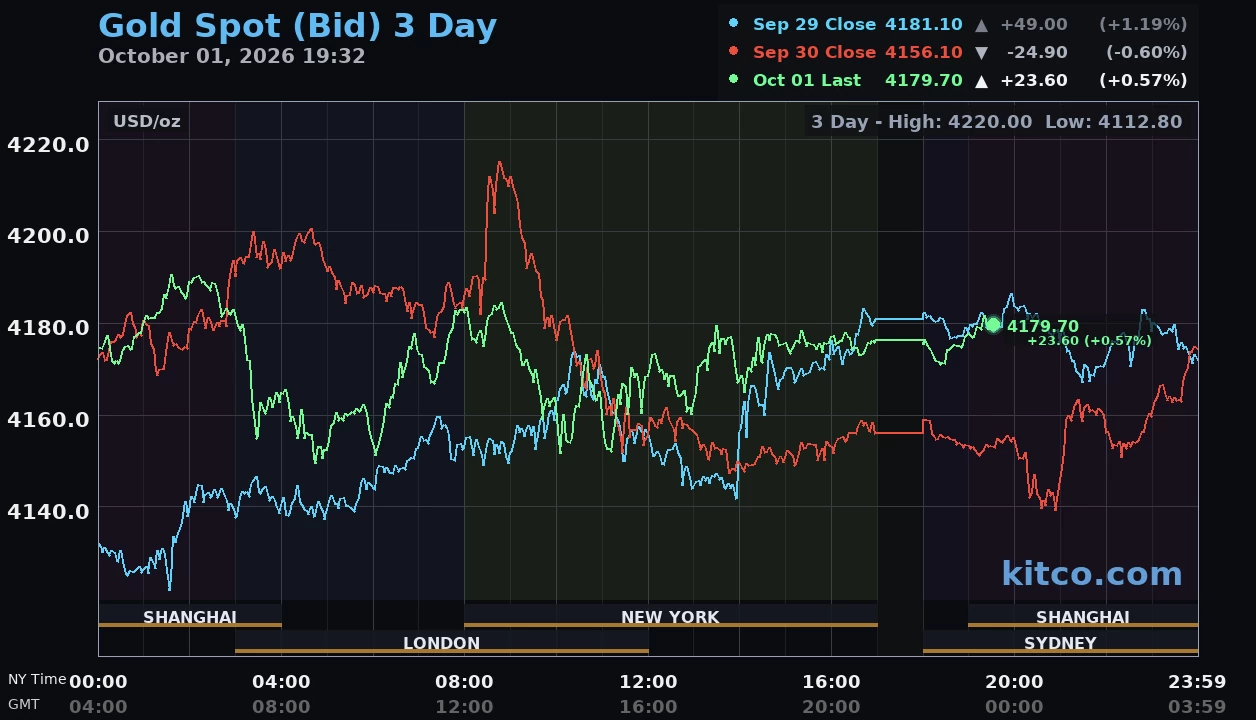Click the NEW YORK session bar label
Screen dimensions: 1256x720
click(670, 617)
